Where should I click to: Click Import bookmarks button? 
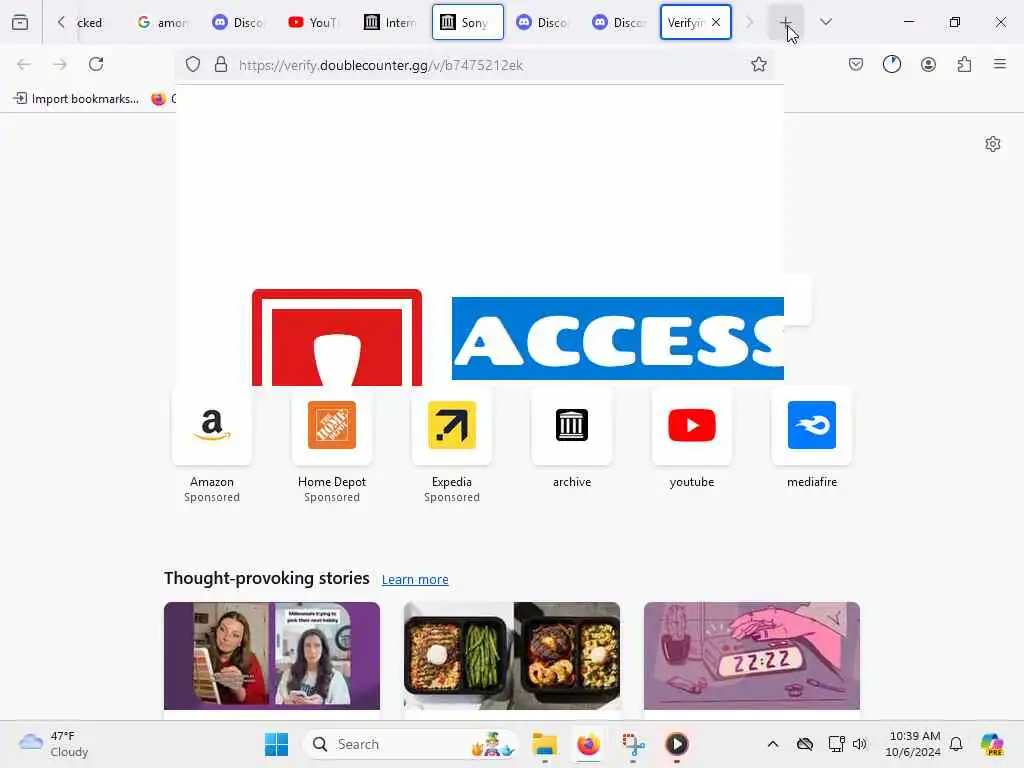click(x=76, y=99)
